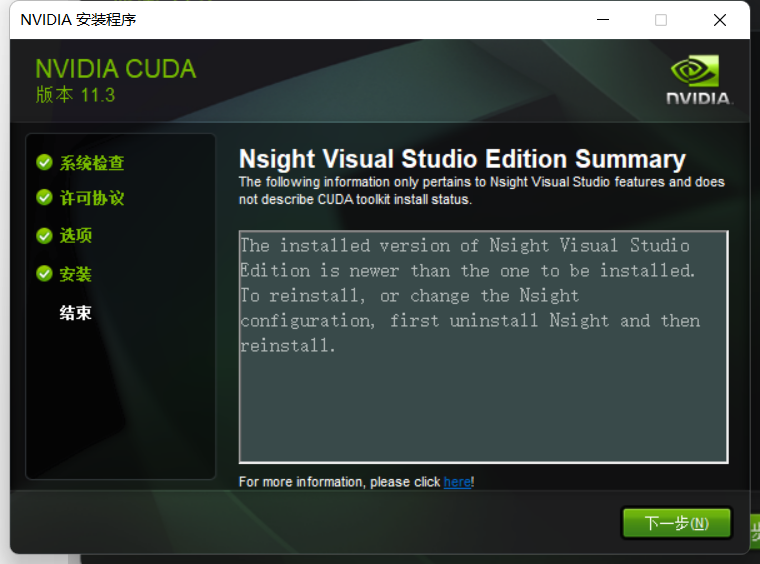Click inside the Nsight summary message box
This screenshot has height=564, width=760.
pos(483,347)
